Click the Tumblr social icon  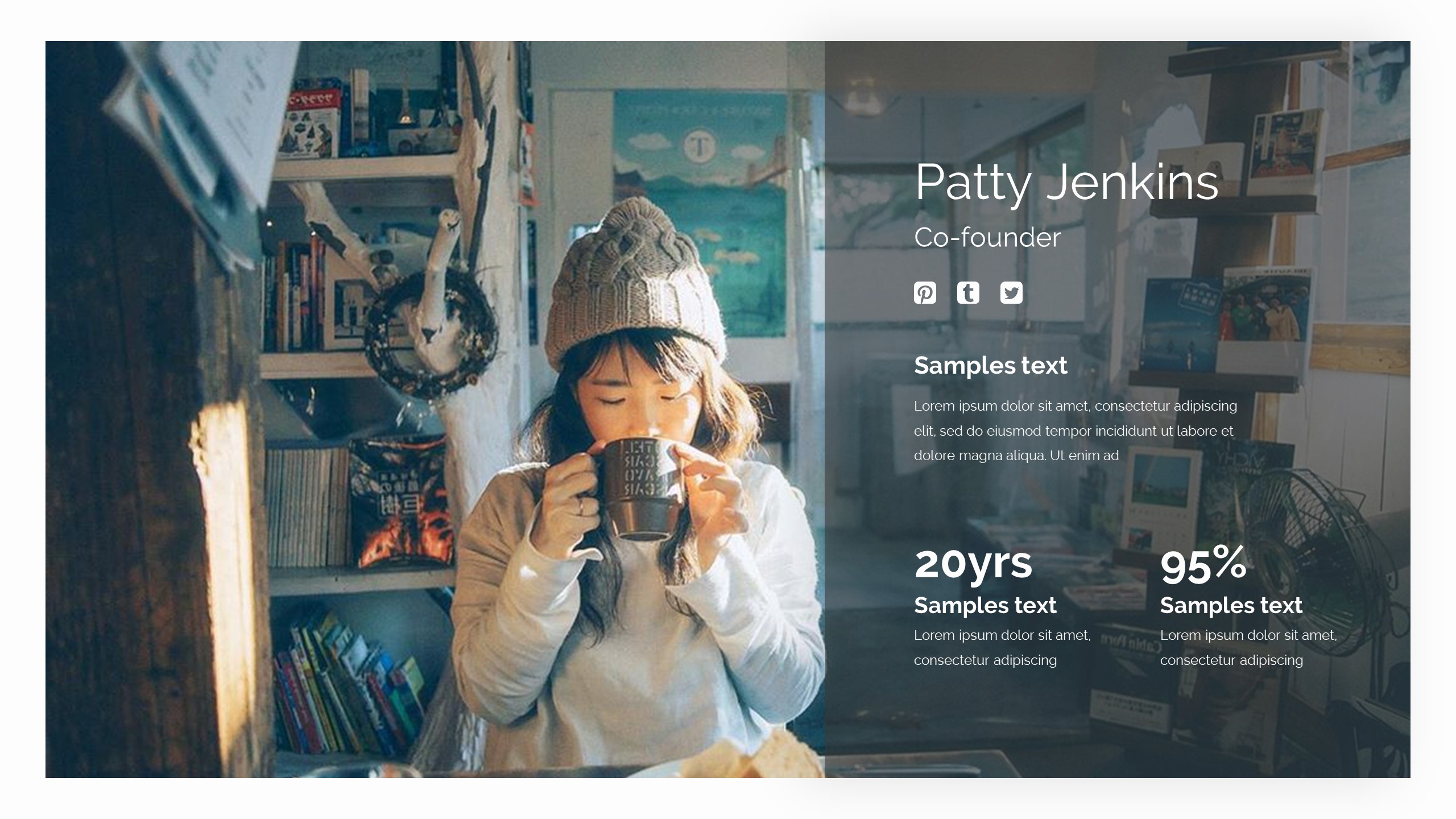click(968, 293)
